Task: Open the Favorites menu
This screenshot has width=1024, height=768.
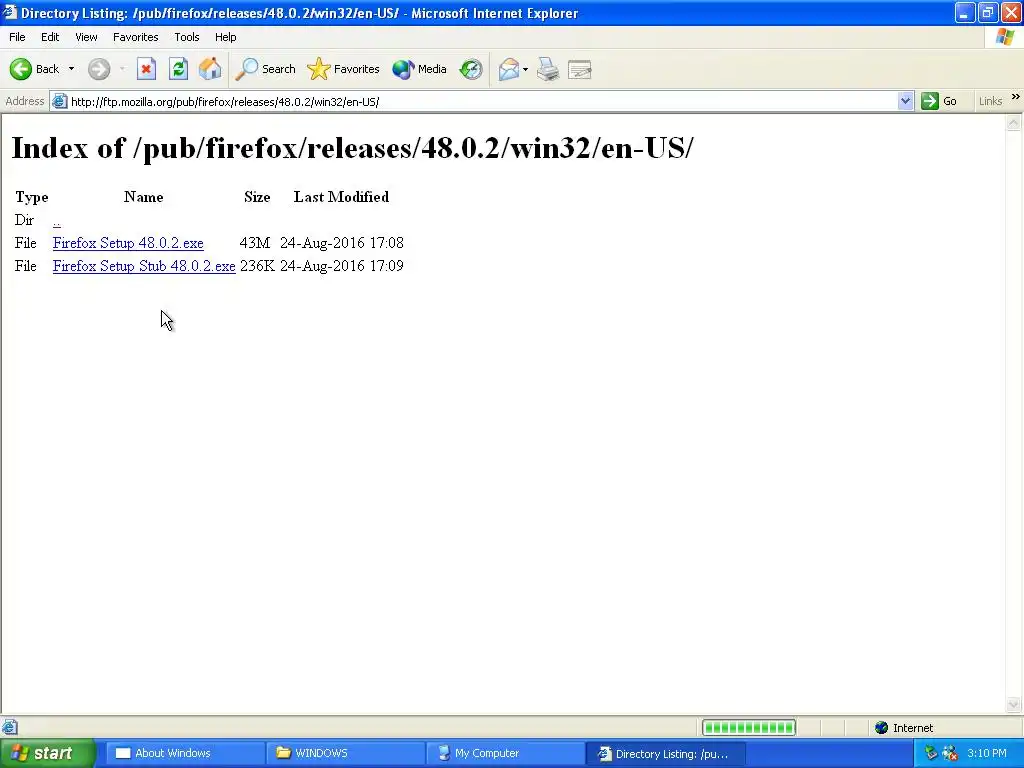Action: pos(135,37)
